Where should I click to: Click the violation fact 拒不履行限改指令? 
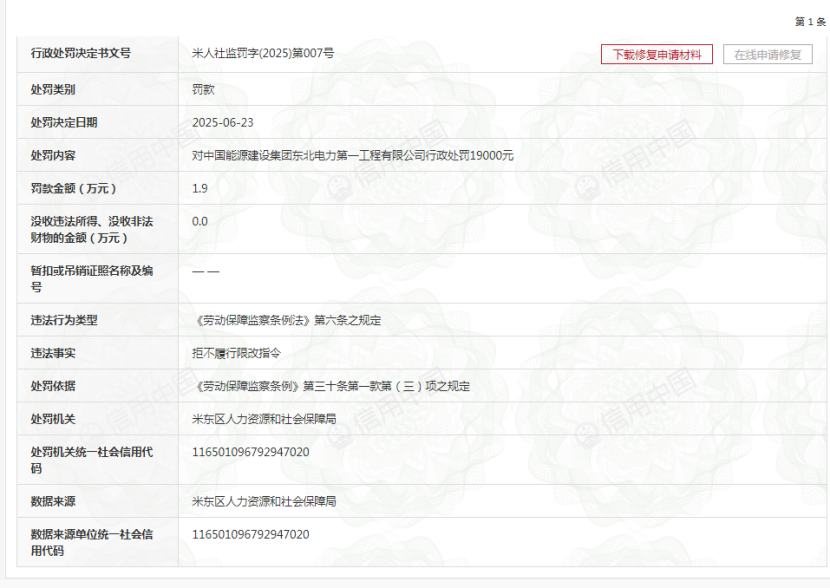(237, 353)
